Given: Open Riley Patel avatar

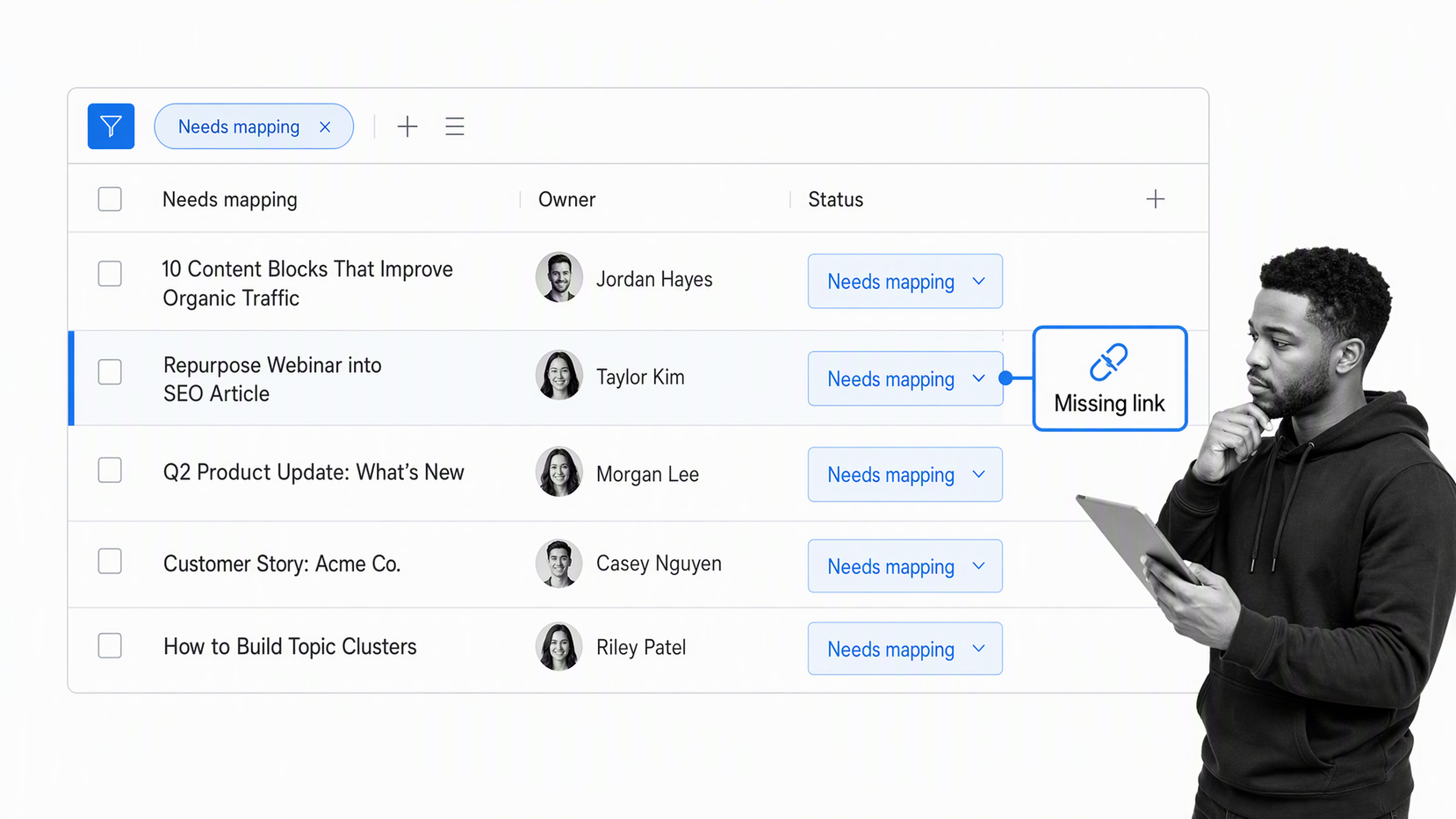Looking at the screenshot, I should tap(559, 647).
